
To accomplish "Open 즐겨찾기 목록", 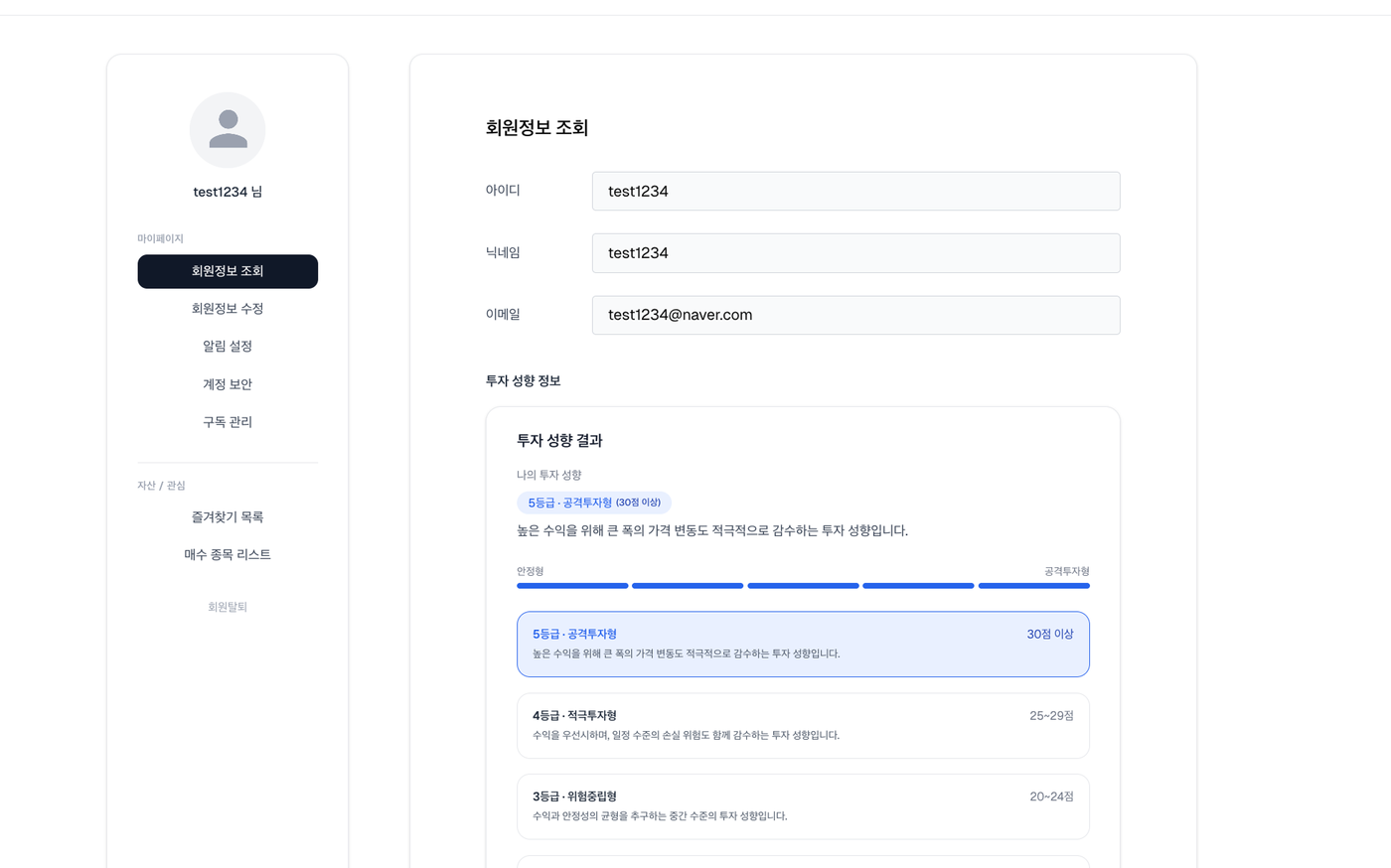I will point(228,517).
